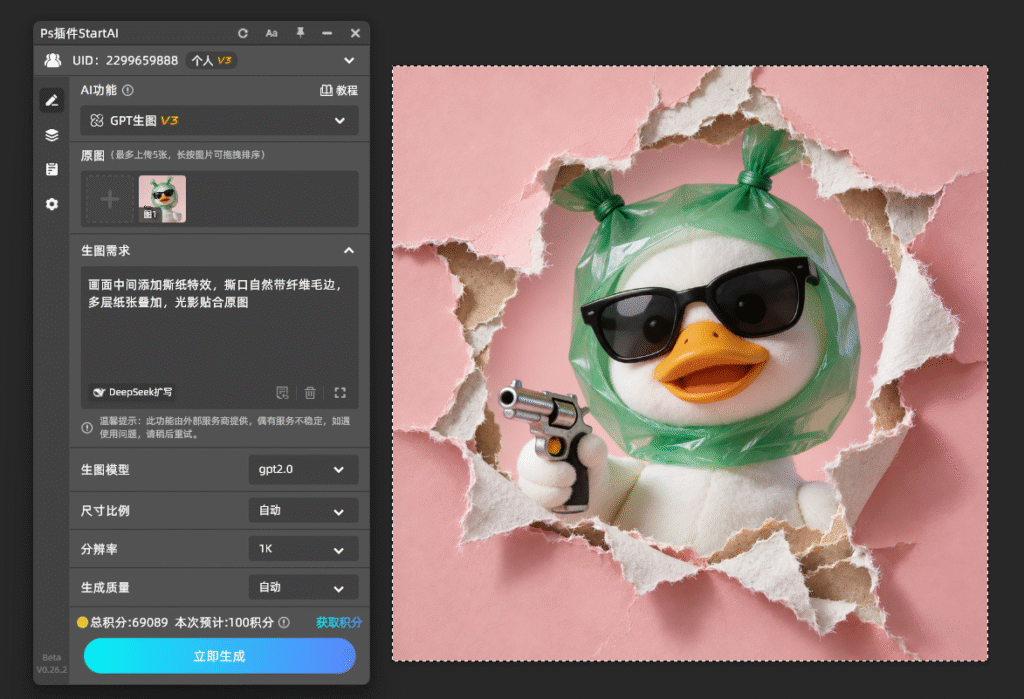Select the pen edit icon in sidebar
Image resolution: width=1024 pixels, height=699 pixels.
click(52, 100)
